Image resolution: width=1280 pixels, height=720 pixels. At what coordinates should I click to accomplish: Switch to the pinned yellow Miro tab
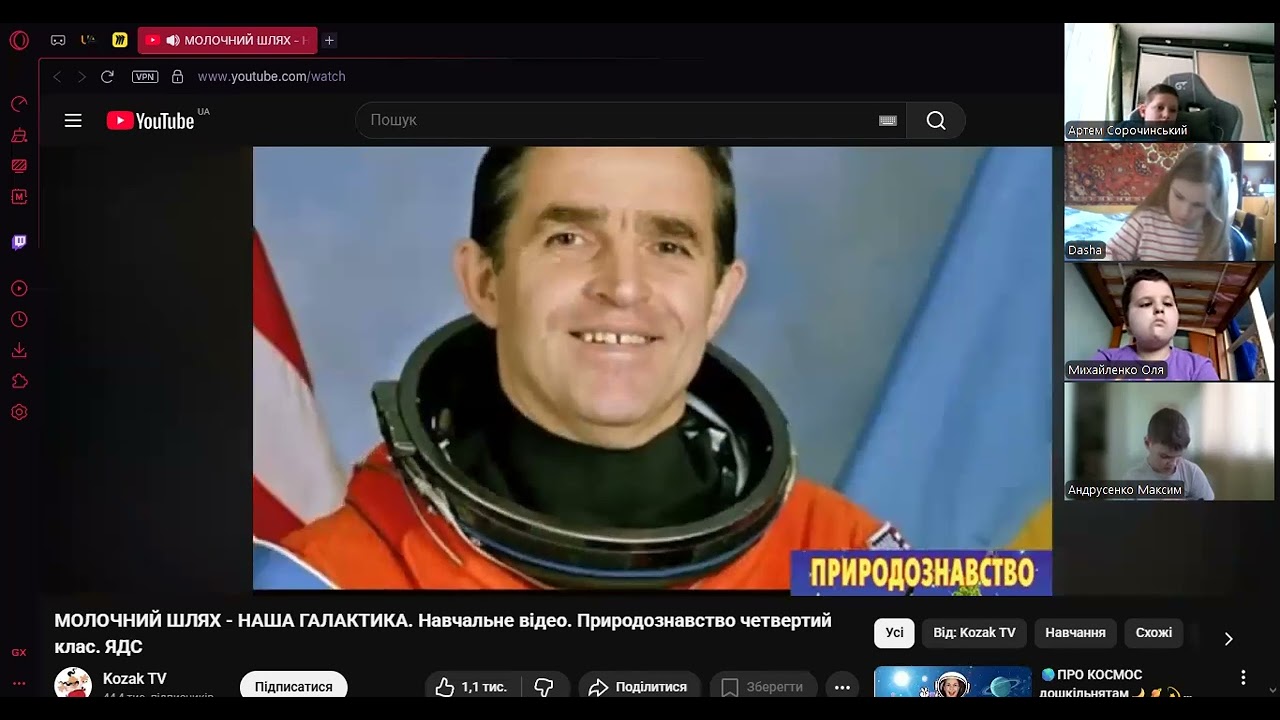(x=120, y=40)
